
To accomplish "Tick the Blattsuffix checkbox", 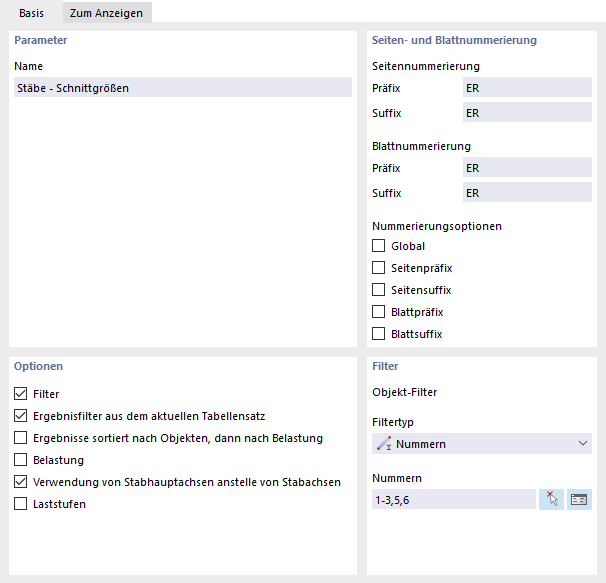I will (379, 334).
